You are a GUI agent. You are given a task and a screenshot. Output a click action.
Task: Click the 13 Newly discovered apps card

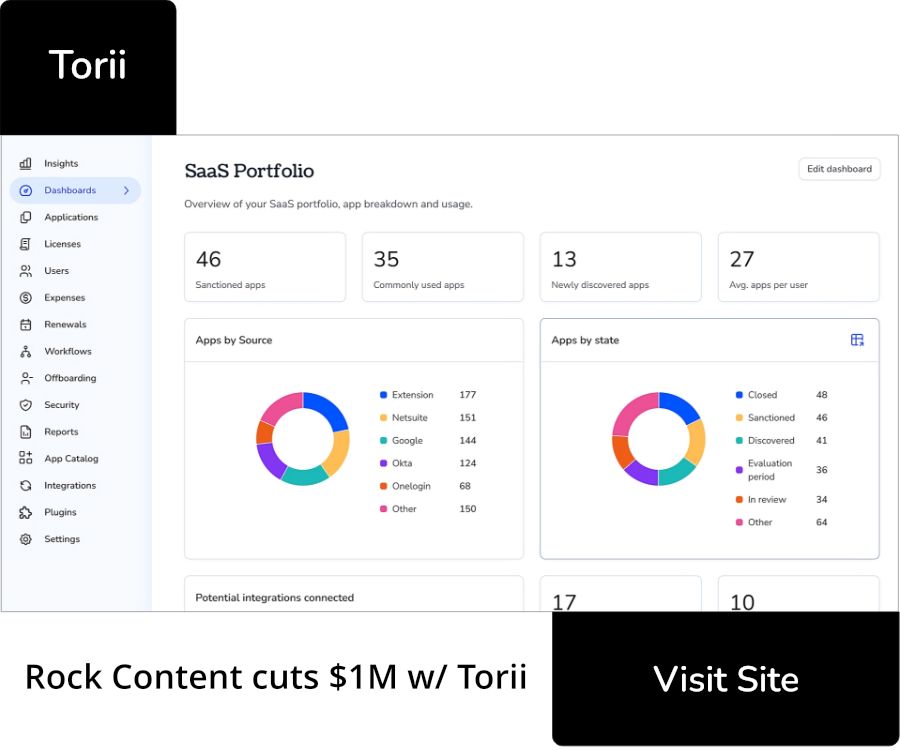tap(620, 267)
